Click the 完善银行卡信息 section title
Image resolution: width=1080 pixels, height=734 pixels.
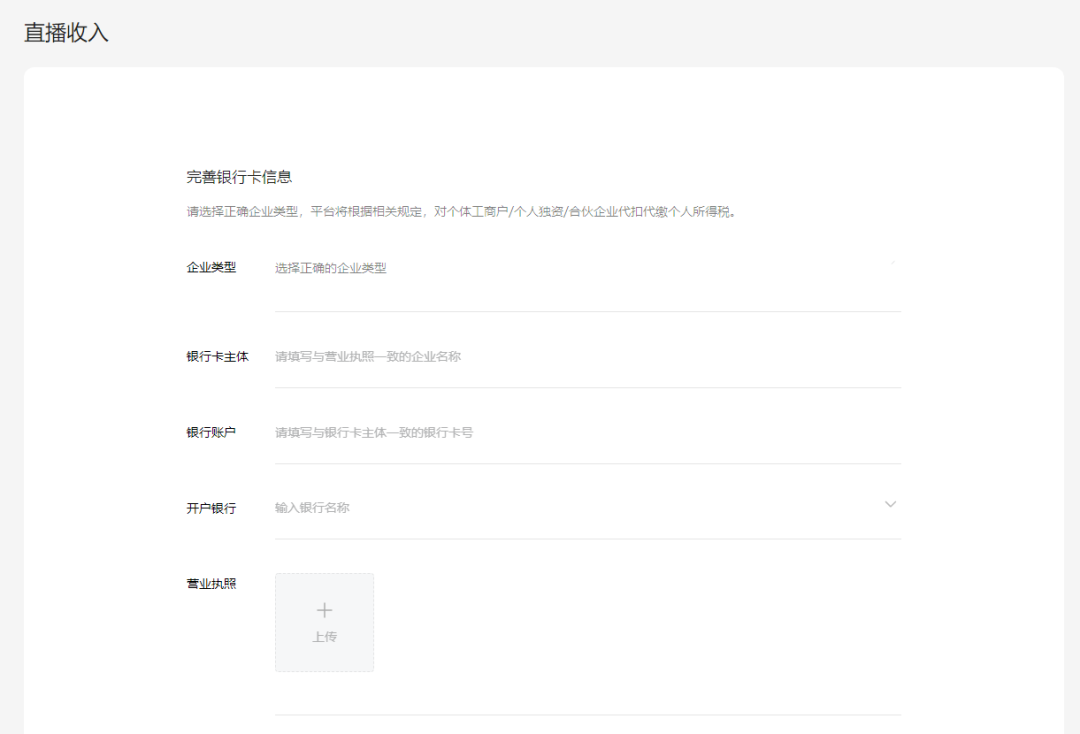click(x=239, y=177)
